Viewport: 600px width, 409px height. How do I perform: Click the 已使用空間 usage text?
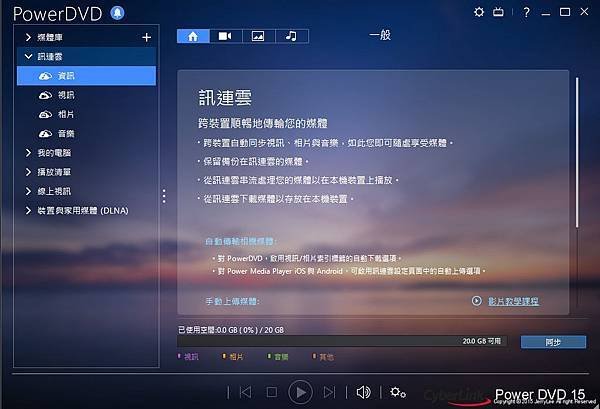pyautogui.click(x=231, y=330)
